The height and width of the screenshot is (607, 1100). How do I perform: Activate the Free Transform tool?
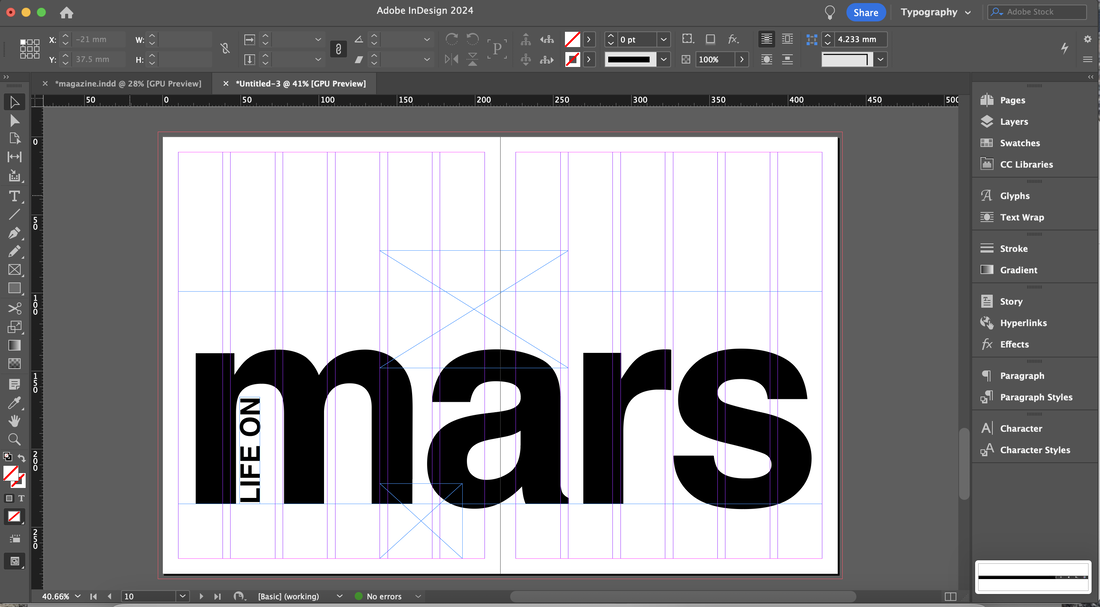point(14,327)
